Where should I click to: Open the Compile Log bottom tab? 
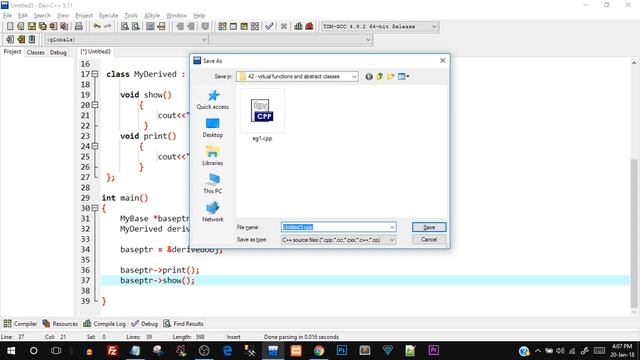[x=104, y=324]
